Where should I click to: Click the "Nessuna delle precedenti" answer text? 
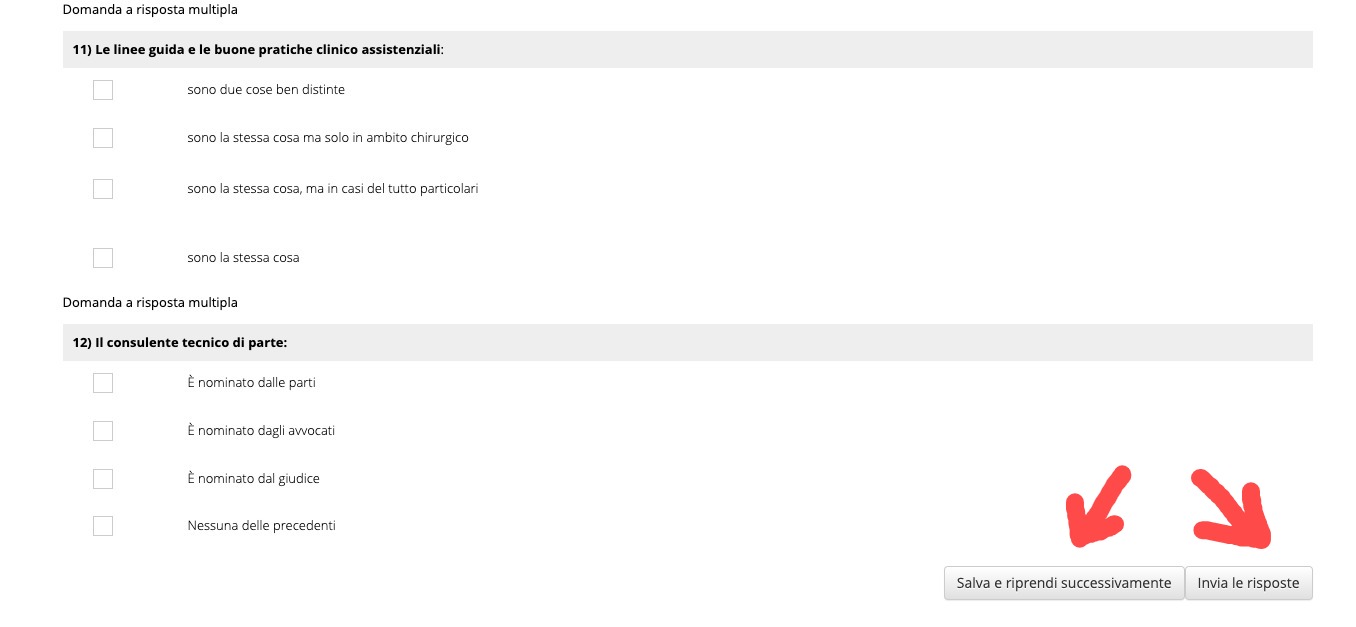(x=262, y=526)
